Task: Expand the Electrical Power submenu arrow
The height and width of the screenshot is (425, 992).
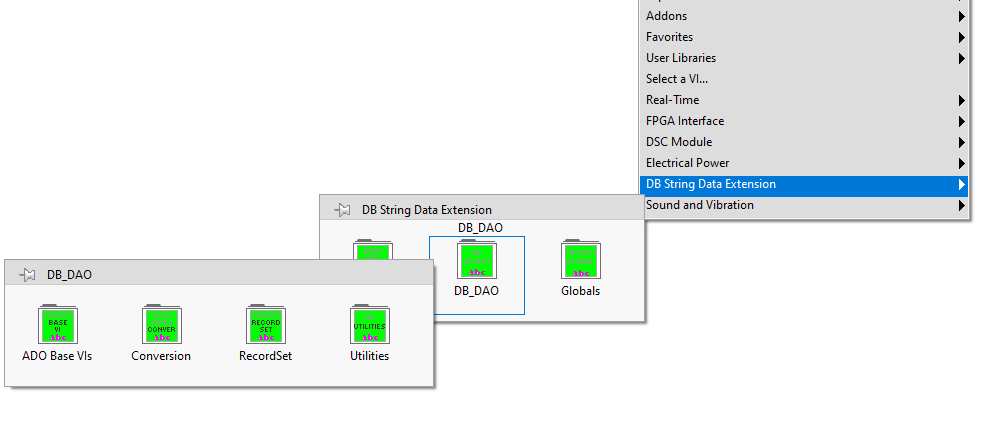Action: 962,163
